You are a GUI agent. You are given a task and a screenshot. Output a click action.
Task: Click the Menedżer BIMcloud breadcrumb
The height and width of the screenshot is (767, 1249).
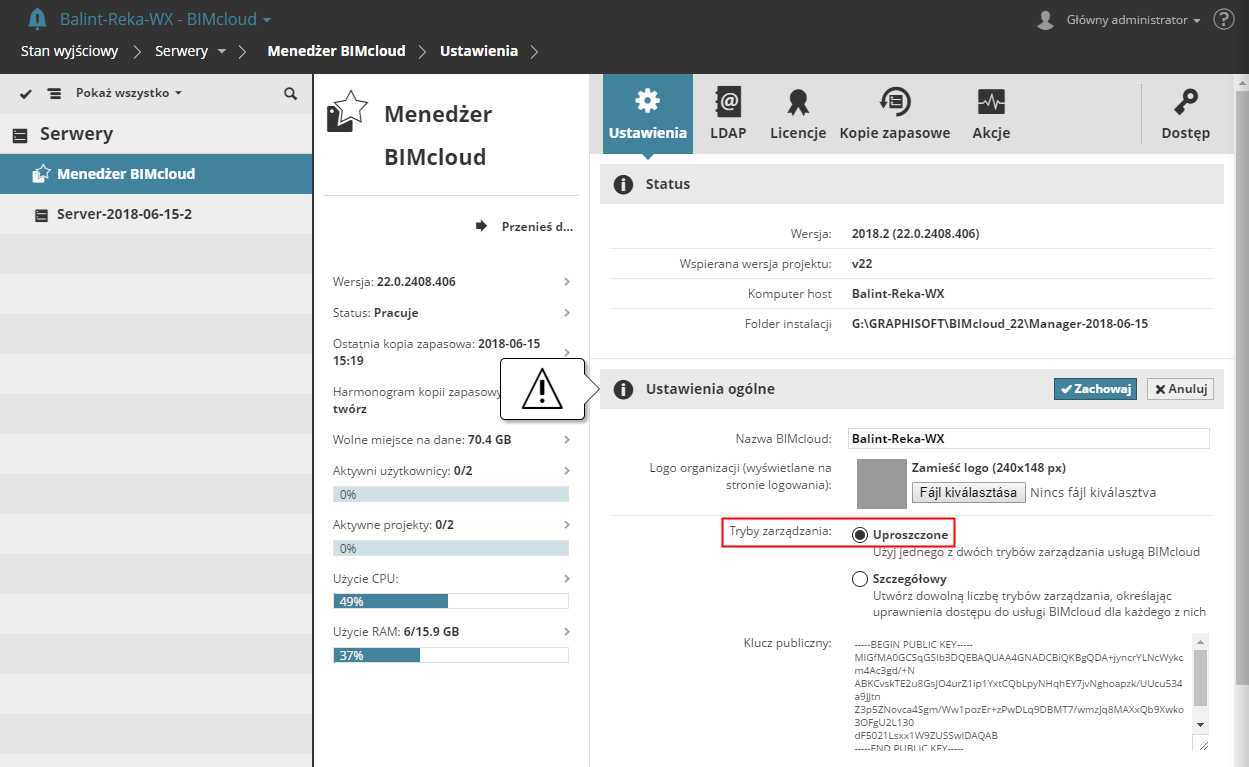click(336, 51)
